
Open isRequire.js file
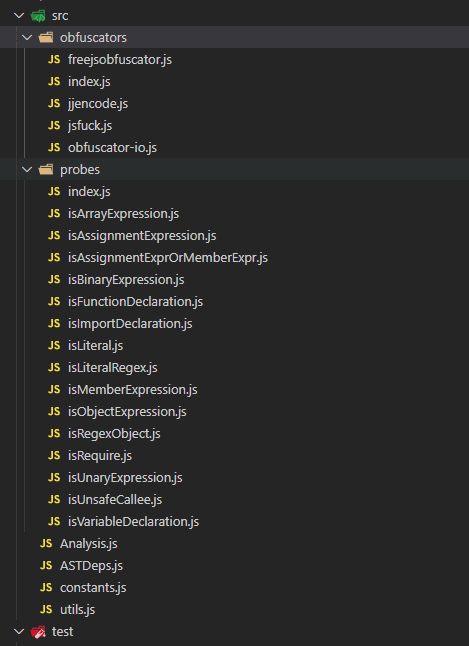point(100,456)
